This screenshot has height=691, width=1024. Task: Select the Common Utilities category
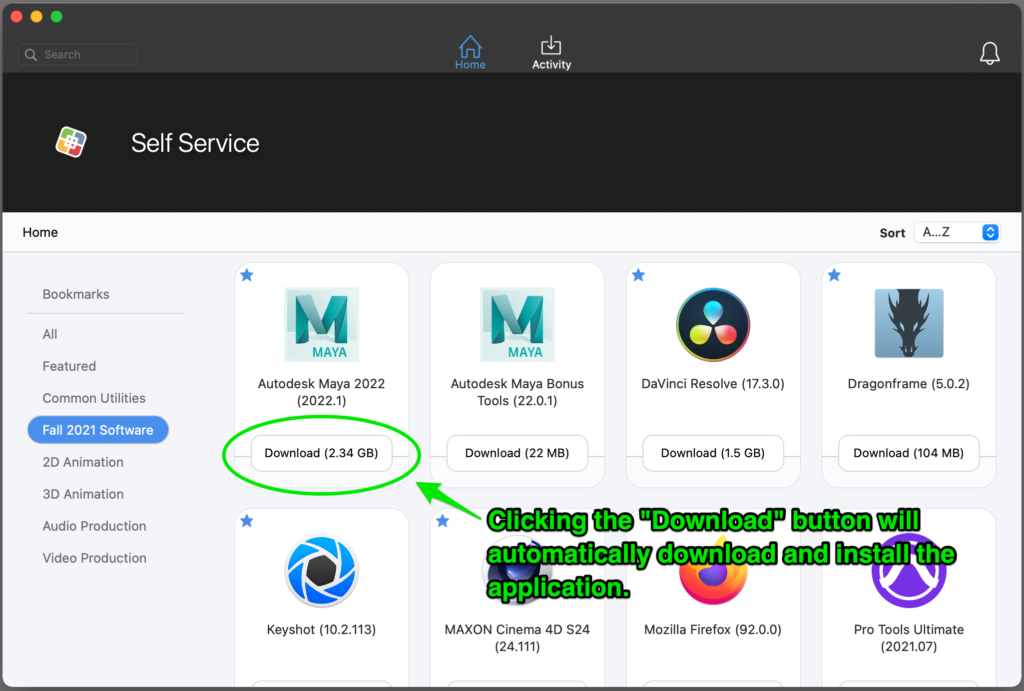(94, 398)
